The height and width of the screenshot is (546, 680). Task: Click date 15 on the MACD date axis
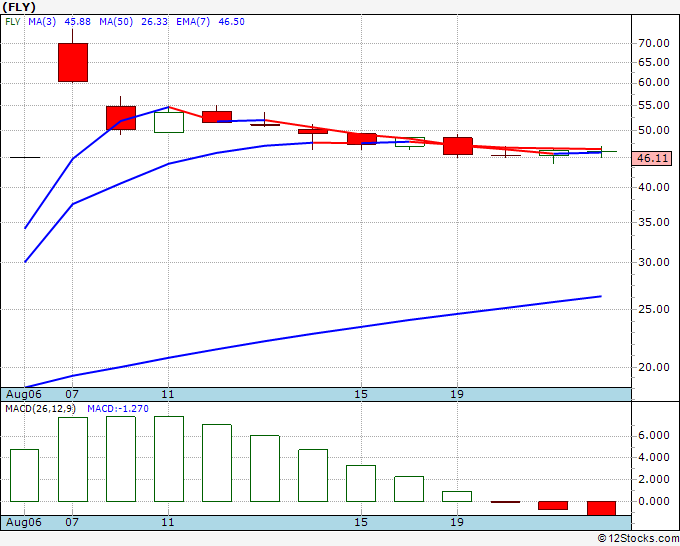click(361, 522)
